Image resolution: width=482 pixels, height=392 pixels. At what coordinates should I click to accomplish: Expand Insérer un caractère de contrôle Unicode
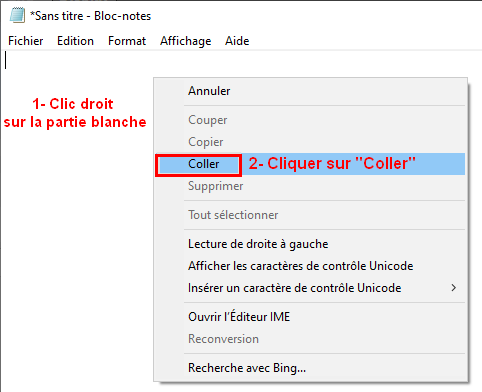pyautogui.click(x=310, y=288)
